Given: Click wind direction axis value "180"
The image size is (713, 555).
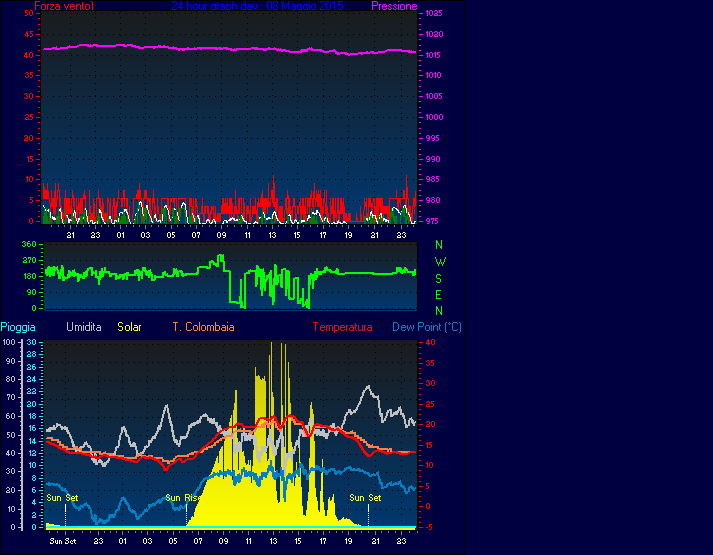Looking at the screenshot, I should [29, 276].
